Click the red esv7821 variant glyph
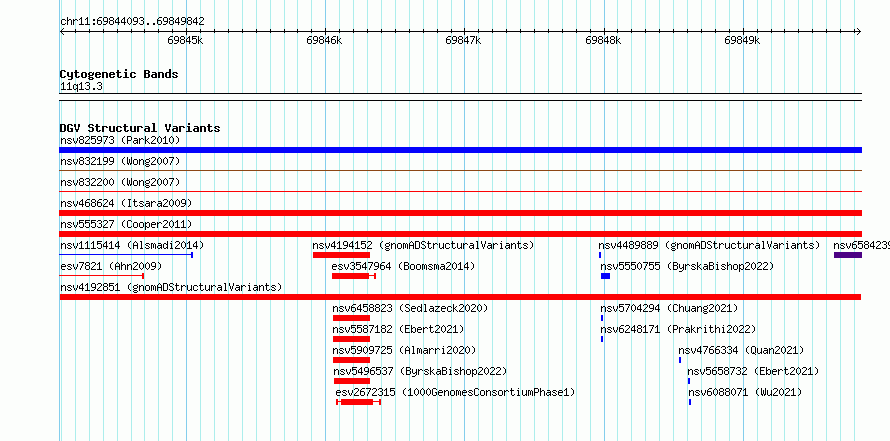The image size is (890, 441). (x=102, y=276)
